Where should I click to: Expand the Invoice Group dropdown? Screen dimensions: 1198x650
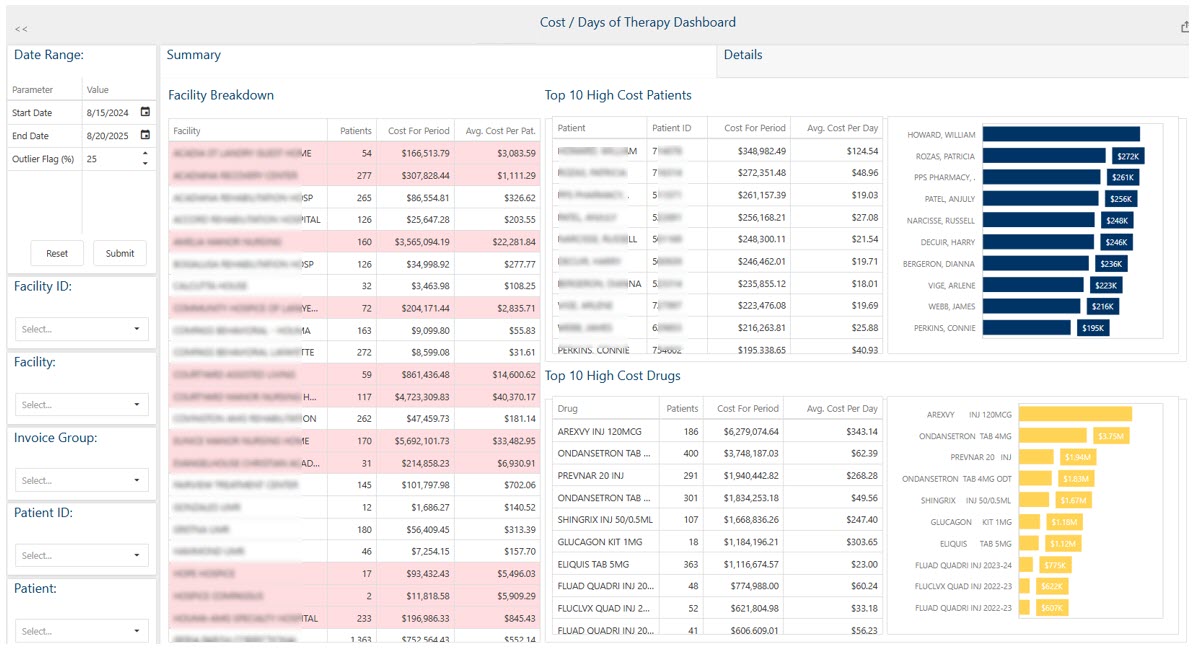click(82, 481)
